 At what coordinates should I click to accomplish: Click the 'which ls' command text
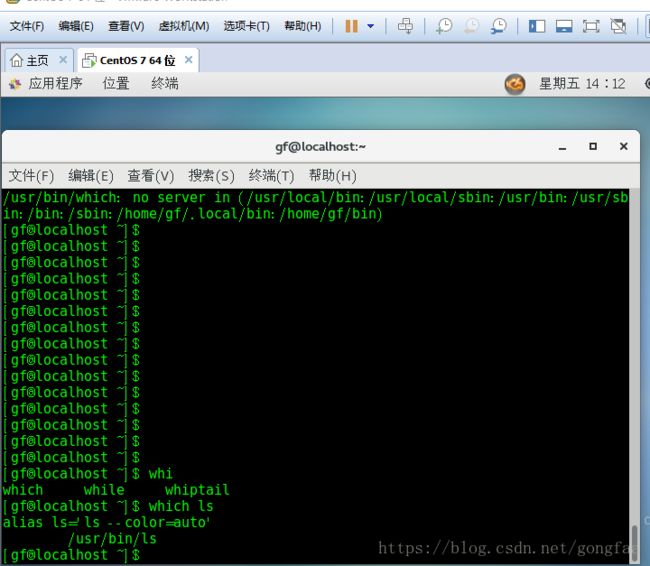pos(181,506)
